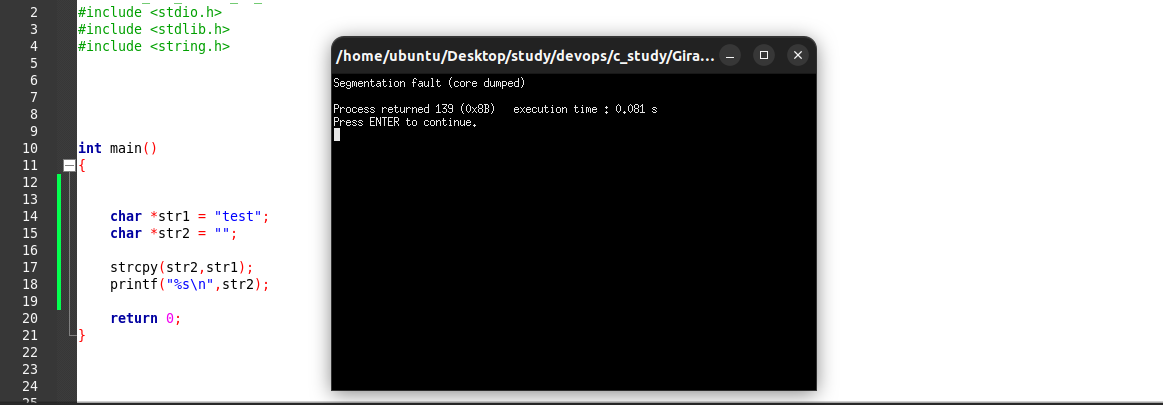Click the 'Process returned 139 (0x8B)' text
1163x405 pixels.
tap(414, 109)
